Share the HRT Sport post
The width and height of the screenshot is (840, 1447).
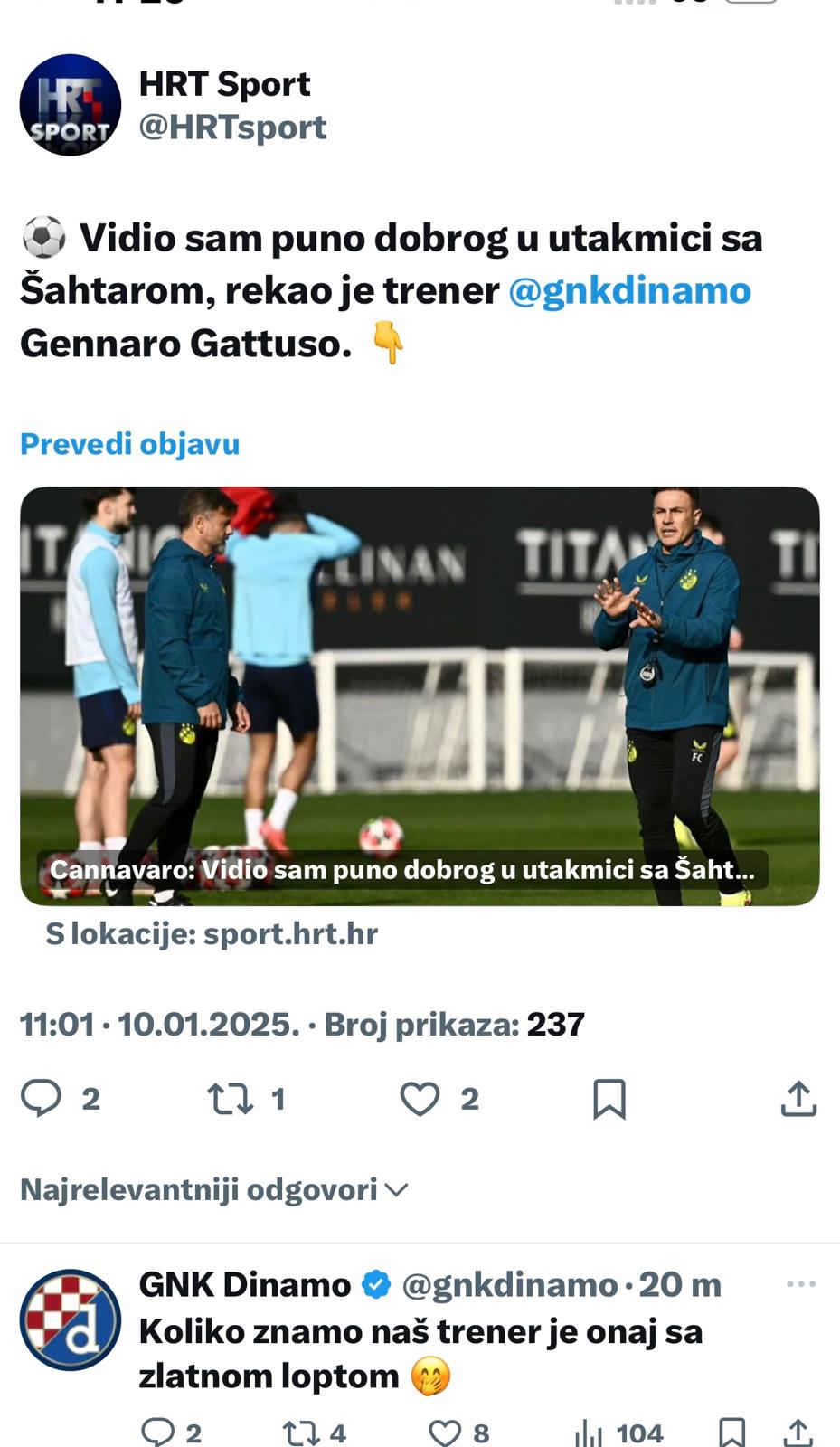798,1099
